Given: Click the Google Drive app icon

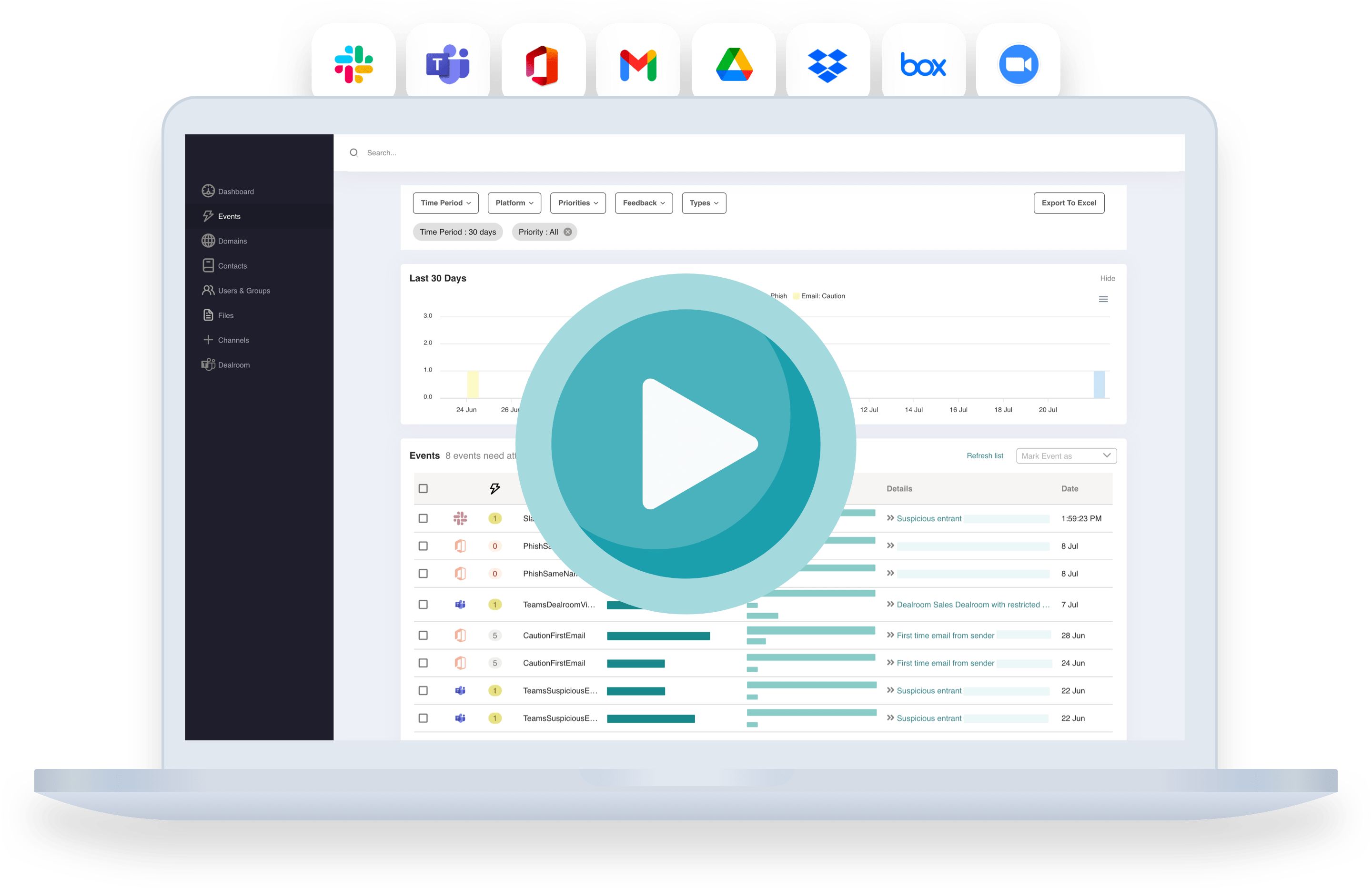Looking at the screenshot, I should [734, 65].
